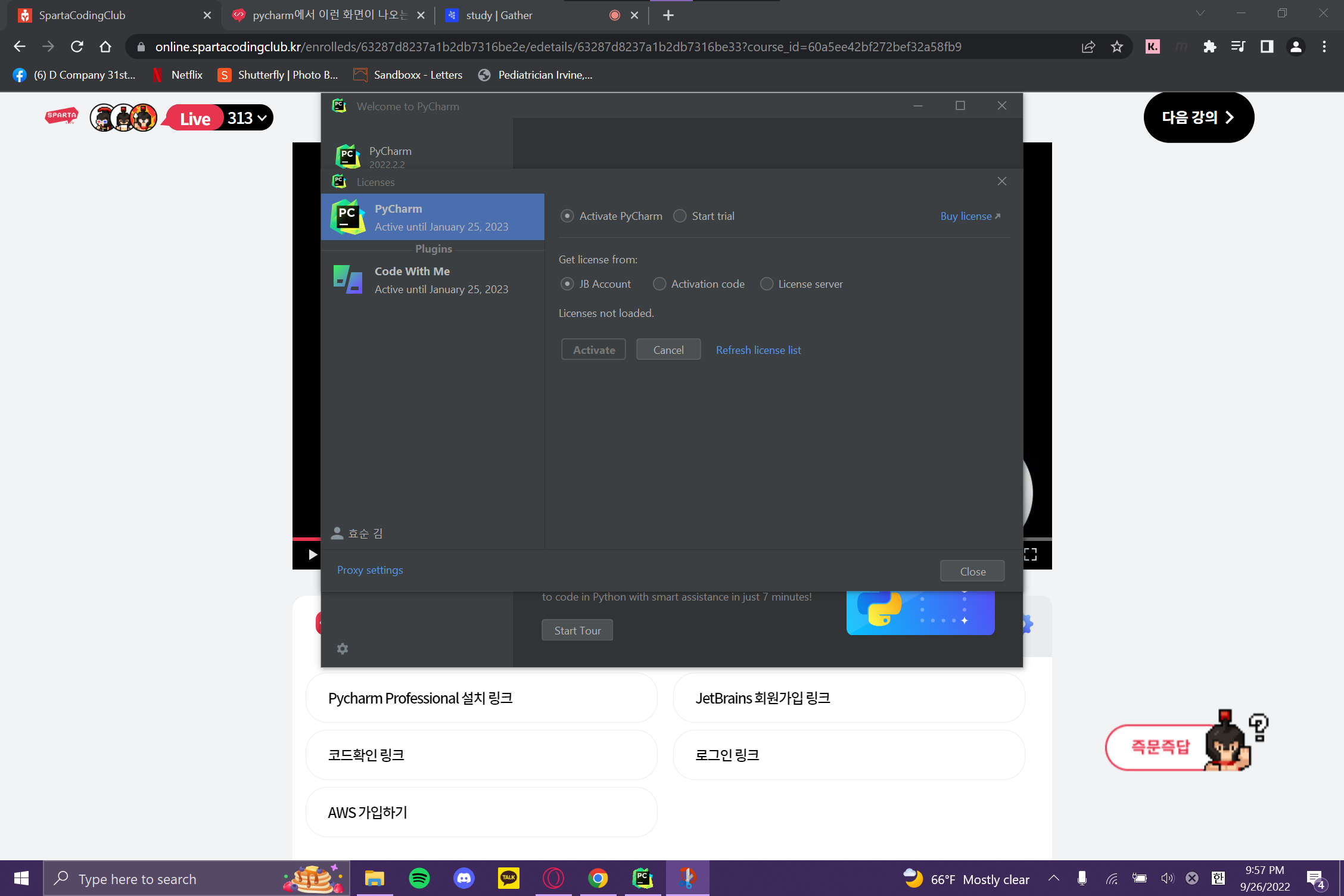Open the Sandboxx - Letters bookmark
The image size is (1344, 896).
[x=407, y=75]
